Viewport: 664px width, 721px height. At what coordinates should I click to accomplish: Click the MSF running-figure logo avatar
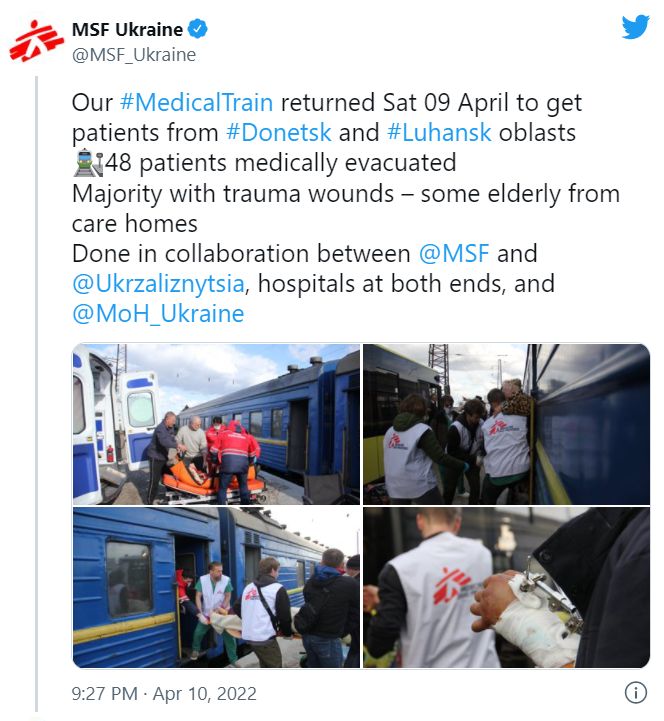pos(36,41)
